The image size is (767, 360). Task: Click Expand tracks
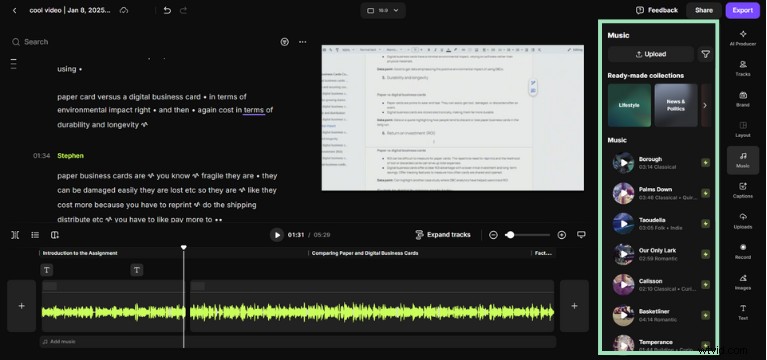(x=443, y=235)
